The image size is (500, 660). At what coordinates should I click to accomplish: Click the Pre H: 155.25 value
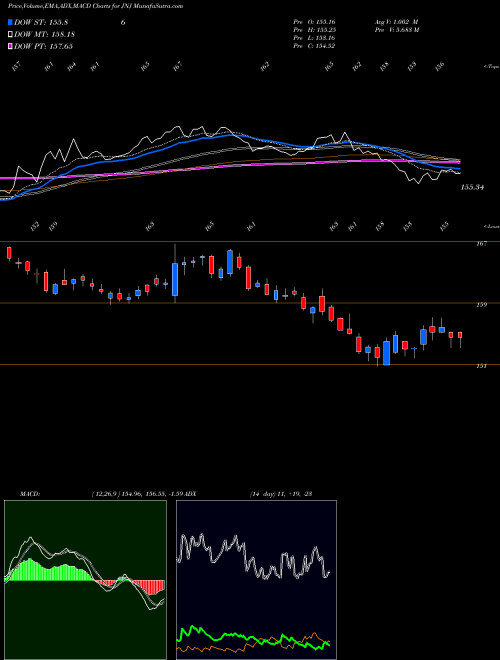coord(314,30)
